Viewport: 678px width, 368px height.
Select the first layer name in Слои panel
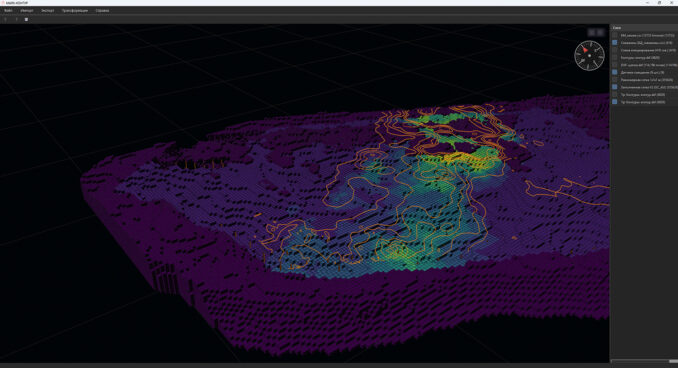pyautogui.click(x=647, y=35)
